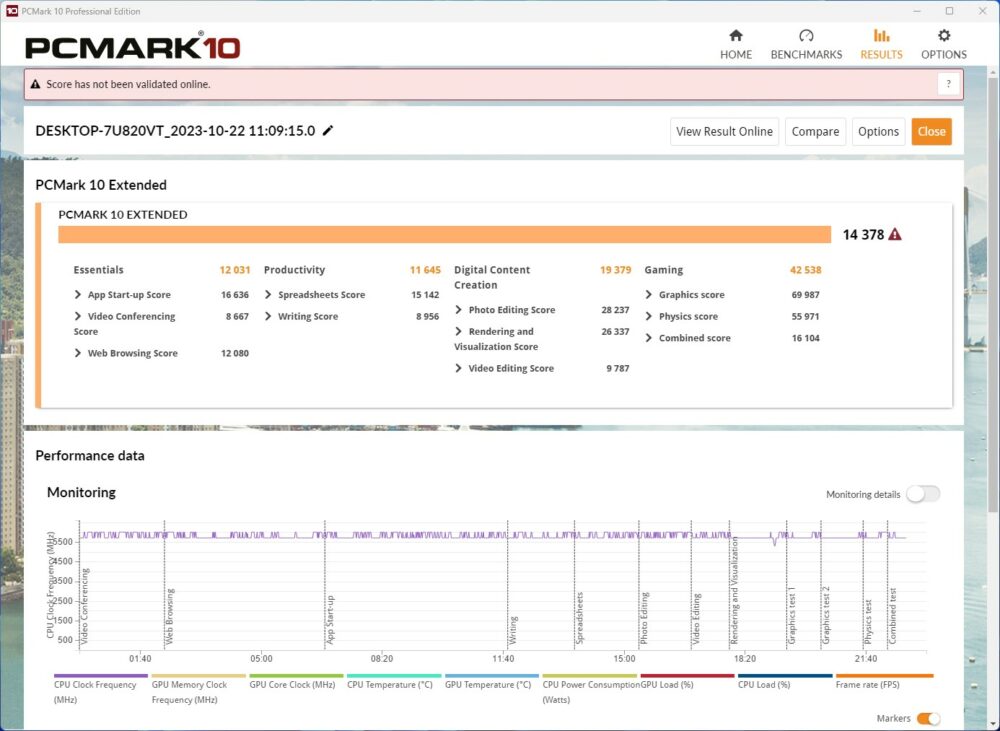Screen dimensions: 1000x731
Task: Click the red warning triangle beside 14 378
Action: pos(895,234)
